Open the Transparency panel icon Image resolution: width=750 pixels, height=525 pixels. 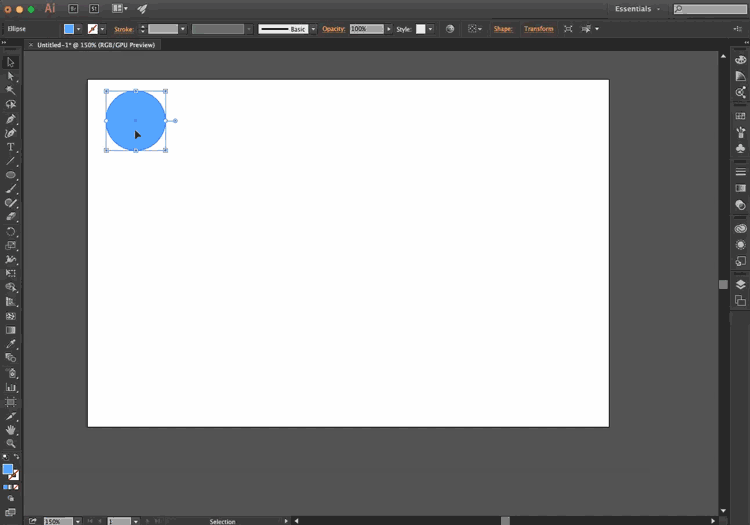click(740, 205)
